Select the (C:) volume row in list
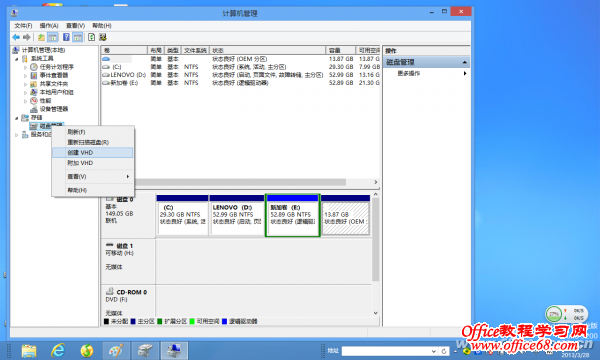600x360 pixels. click(241, 67)
